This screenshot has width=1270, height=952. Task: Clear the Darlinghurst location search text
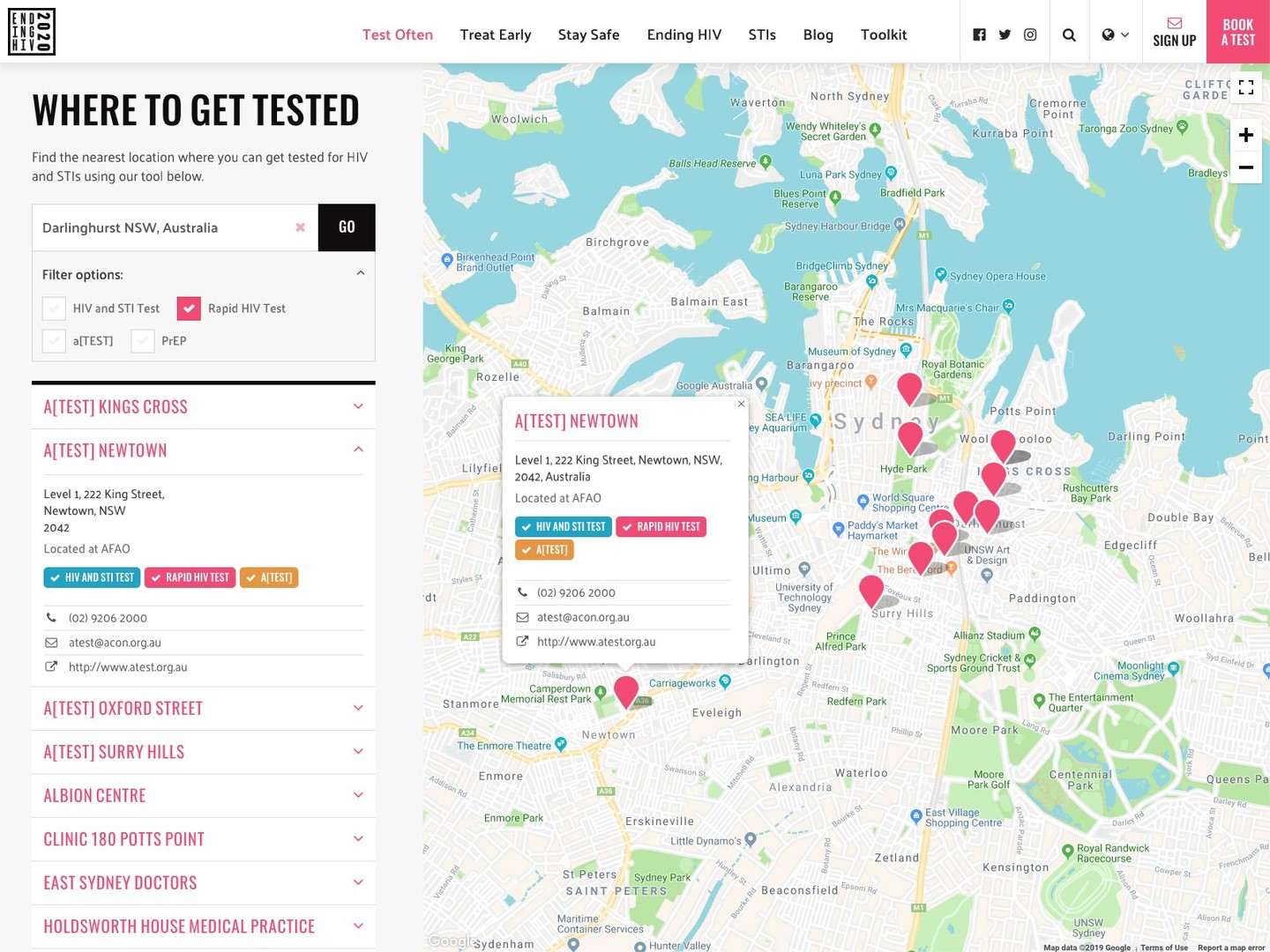tap(300, 227)
